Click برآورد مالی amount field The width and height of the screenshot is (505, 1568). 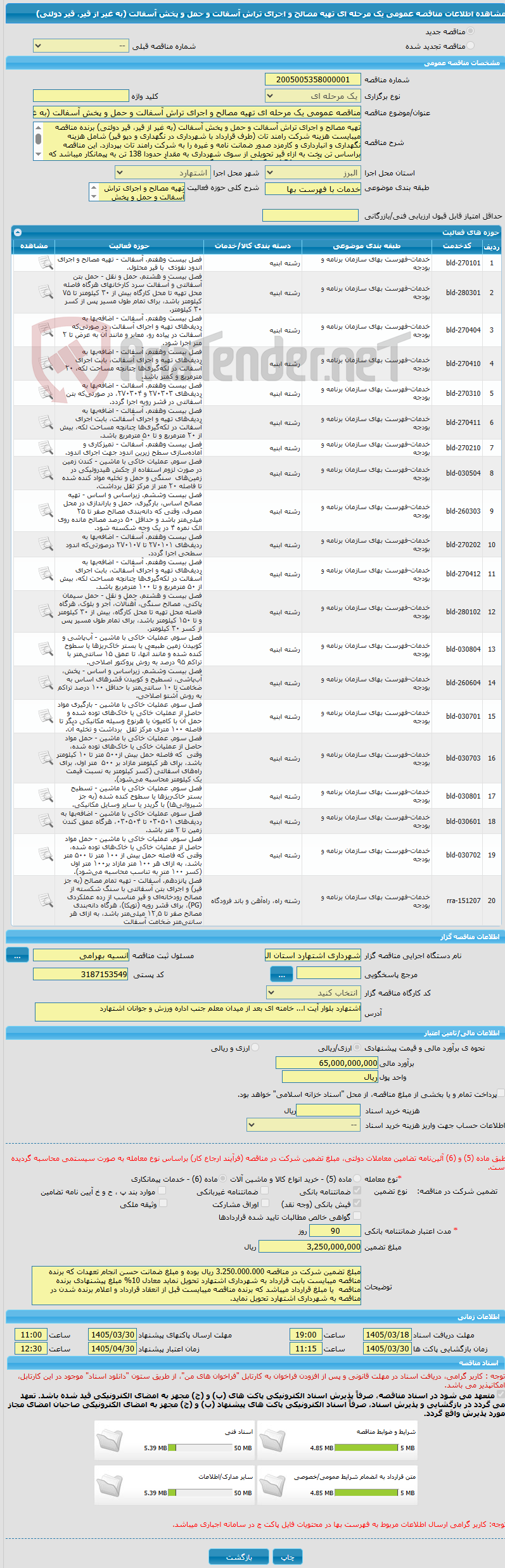tap(327, 1063)
